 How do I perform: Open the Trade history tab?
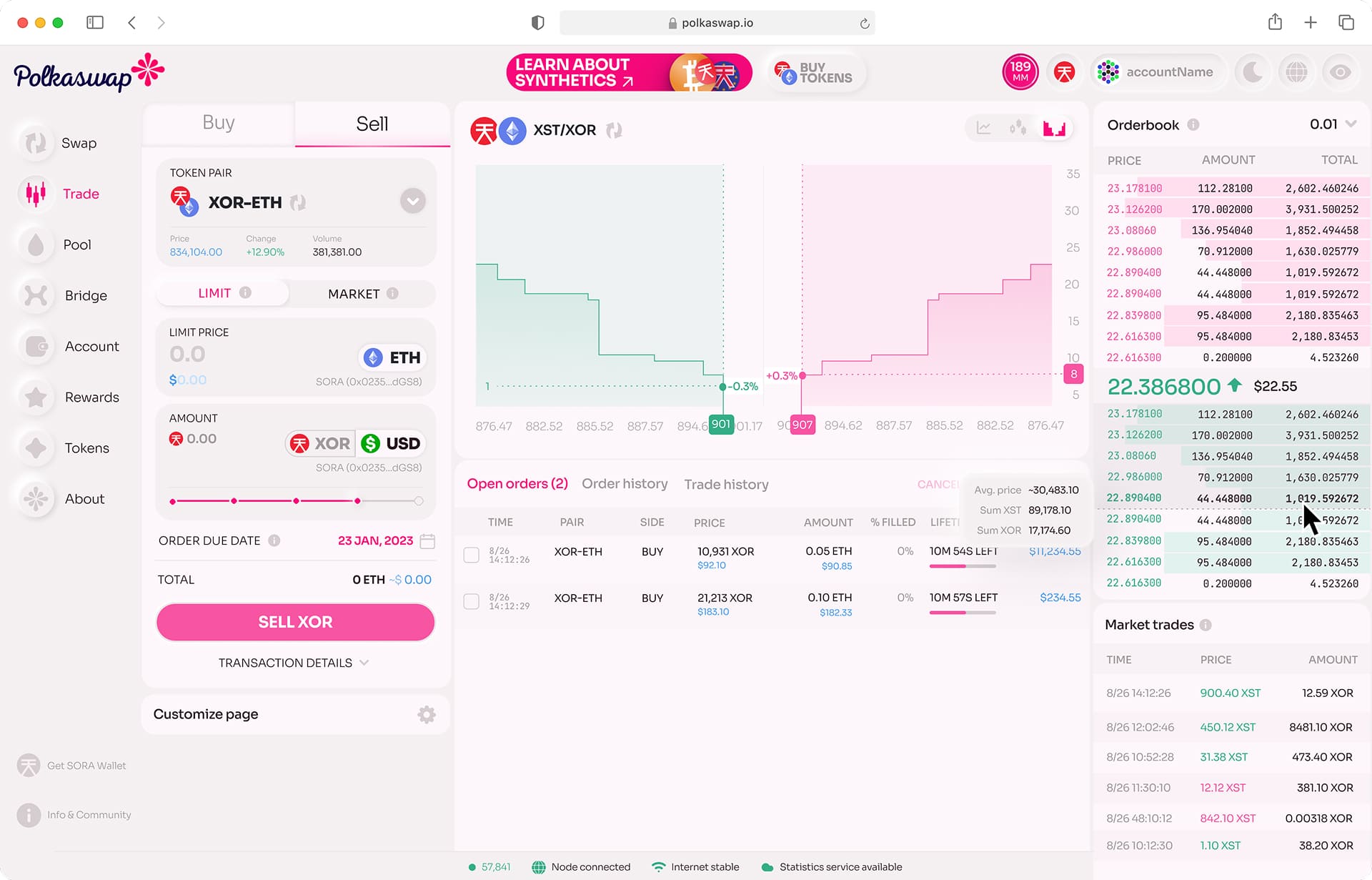pos(726,484)
